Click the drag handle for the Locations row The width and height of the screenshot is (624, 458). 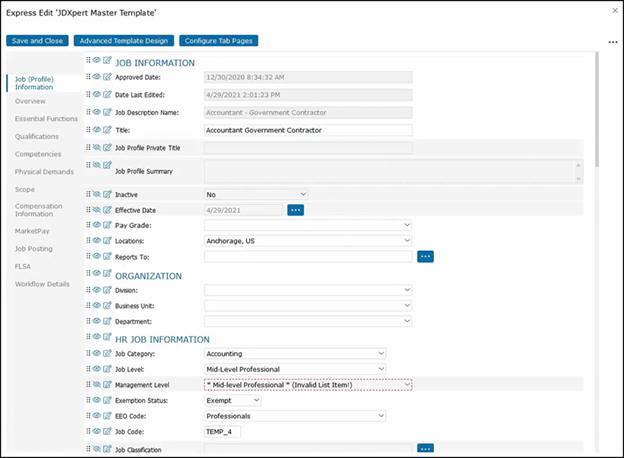click(89, 241)
